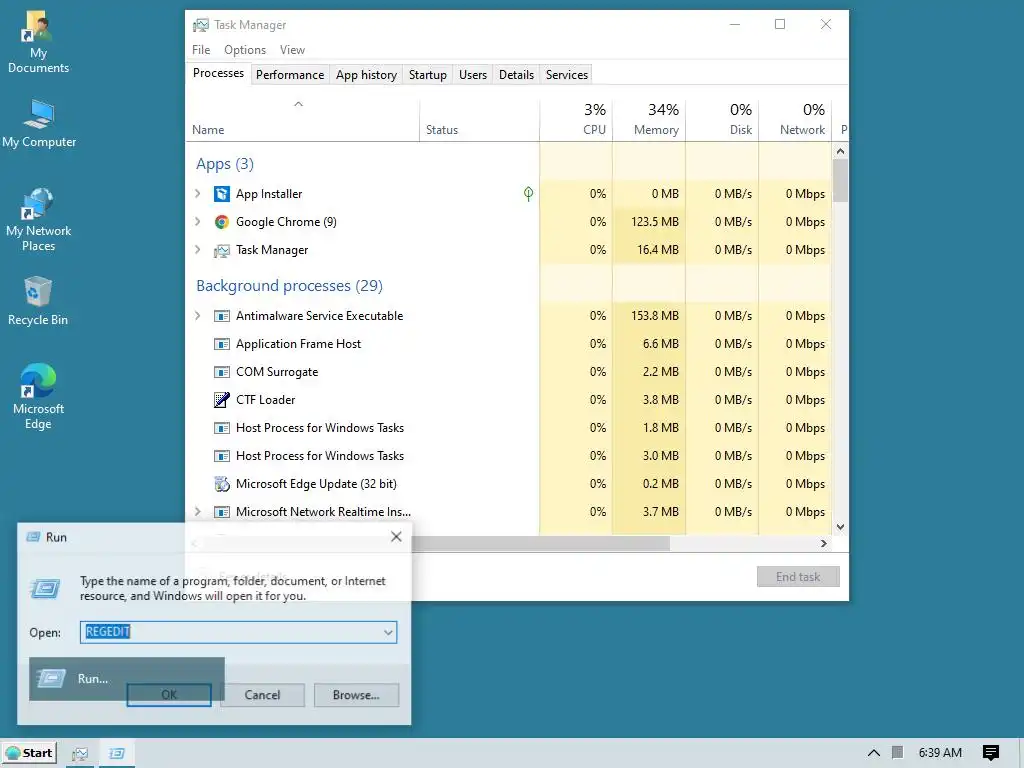Click the Background processes (29) heading
1024x768 pixels.
click(x=289, y=286)
